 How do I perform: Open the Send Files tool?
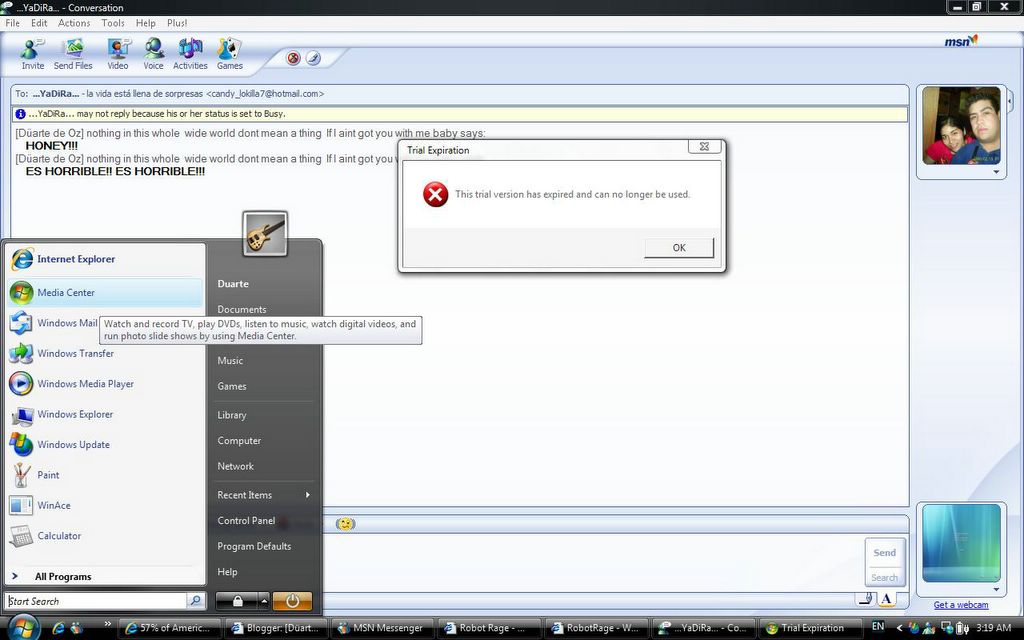73,54
